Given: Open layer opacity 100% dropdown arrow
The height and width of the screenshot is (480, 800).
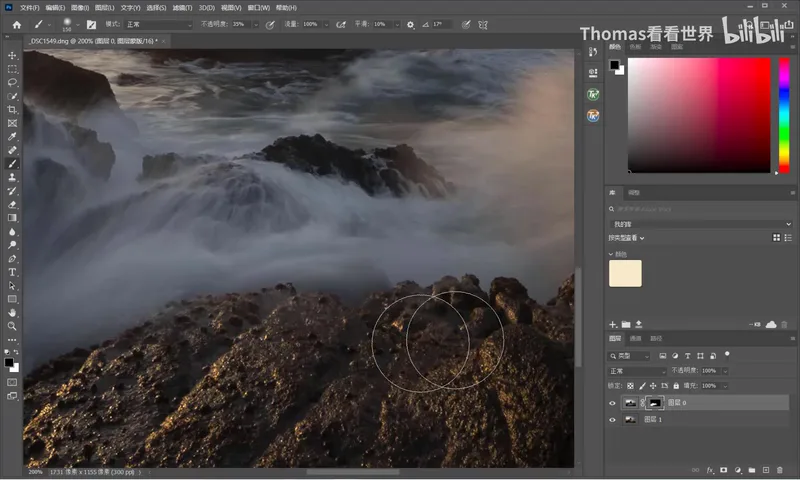Looking at the screenshot, I should tap(725, 371).
